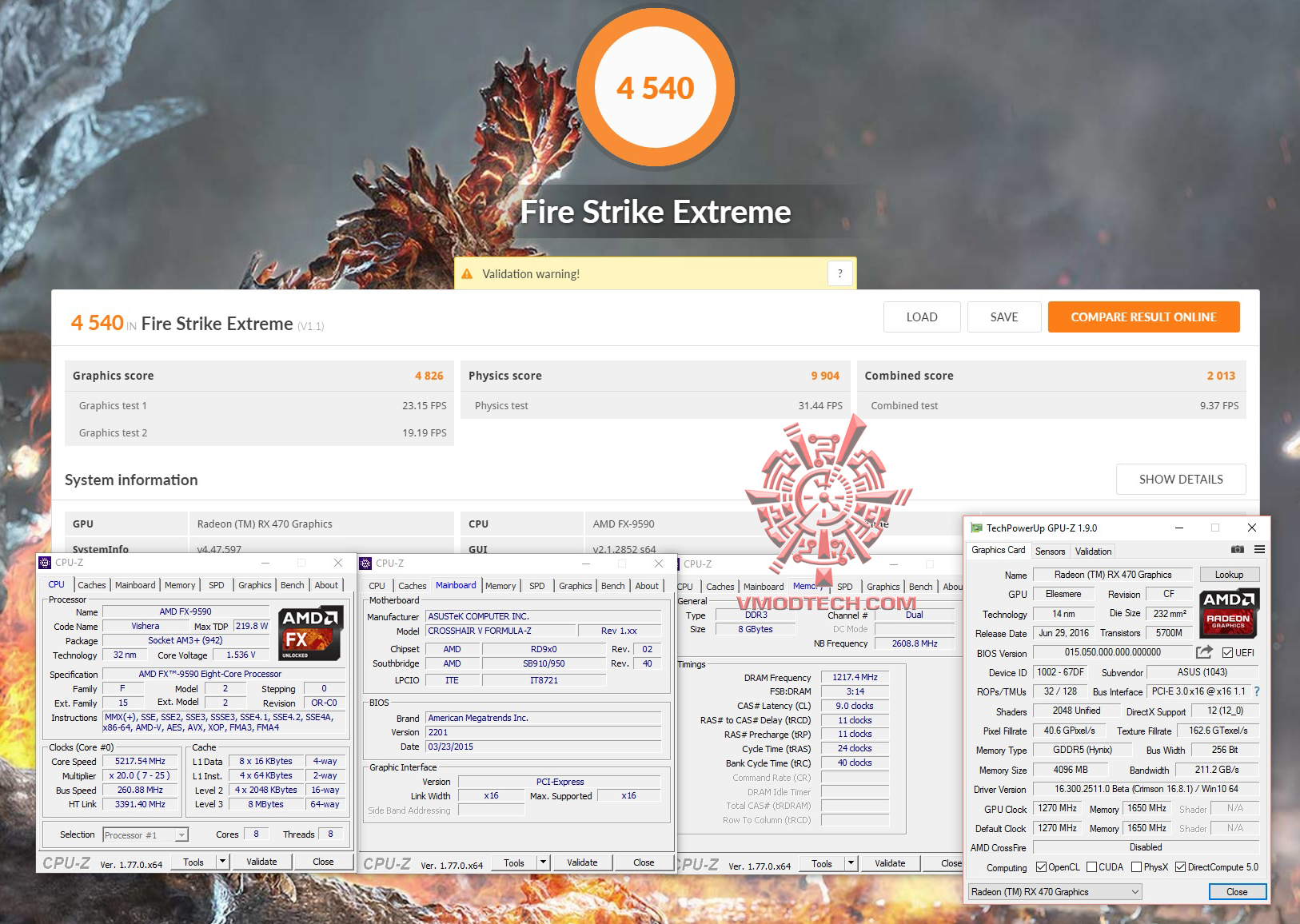This screenshot has height=924, width=1300.
Task: Click the COMPARE RESULT ONLINE button
Action: (1143, 317)
